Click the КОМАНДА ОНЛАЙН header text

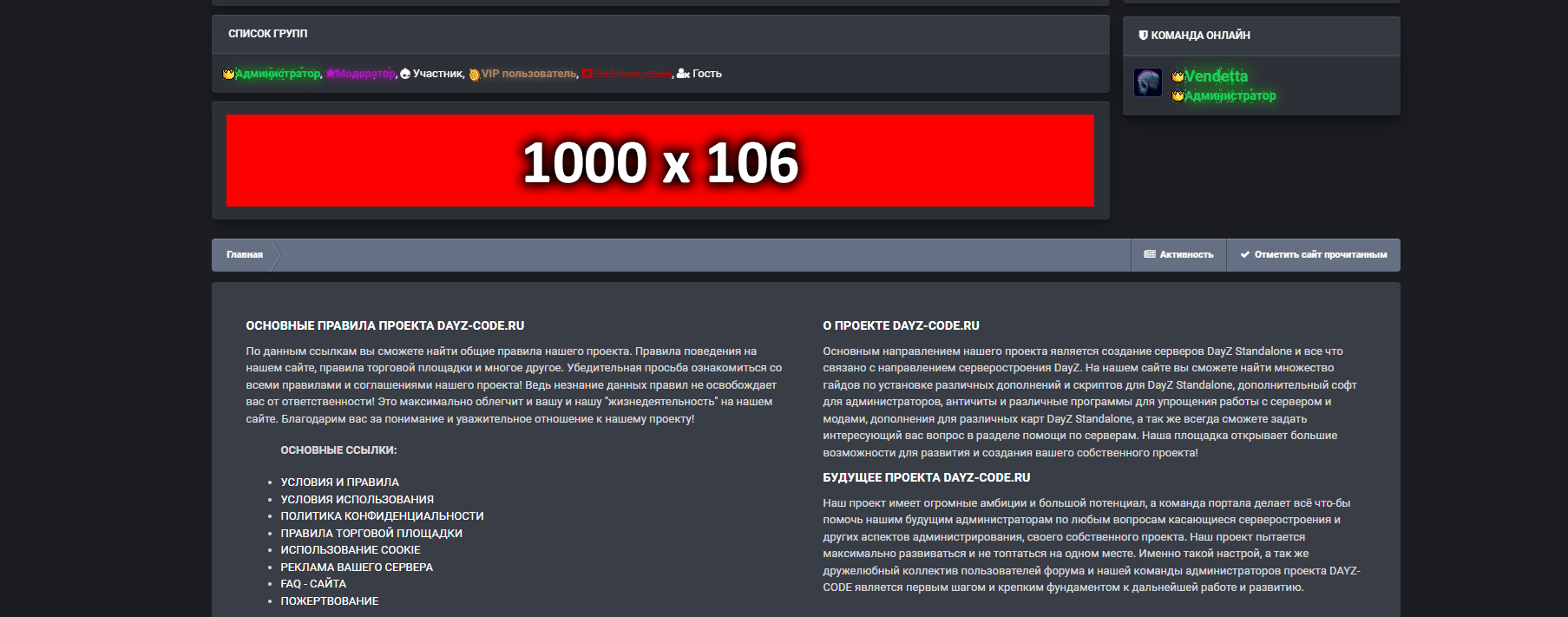(1200, 36)
